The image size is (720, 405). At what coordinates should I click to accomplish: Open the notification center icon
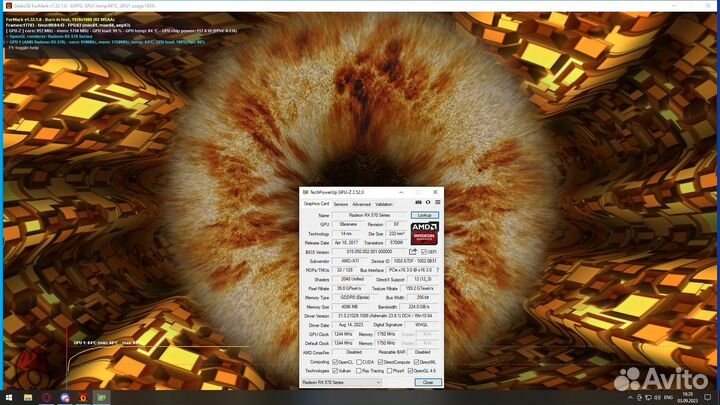pos(708,397)
